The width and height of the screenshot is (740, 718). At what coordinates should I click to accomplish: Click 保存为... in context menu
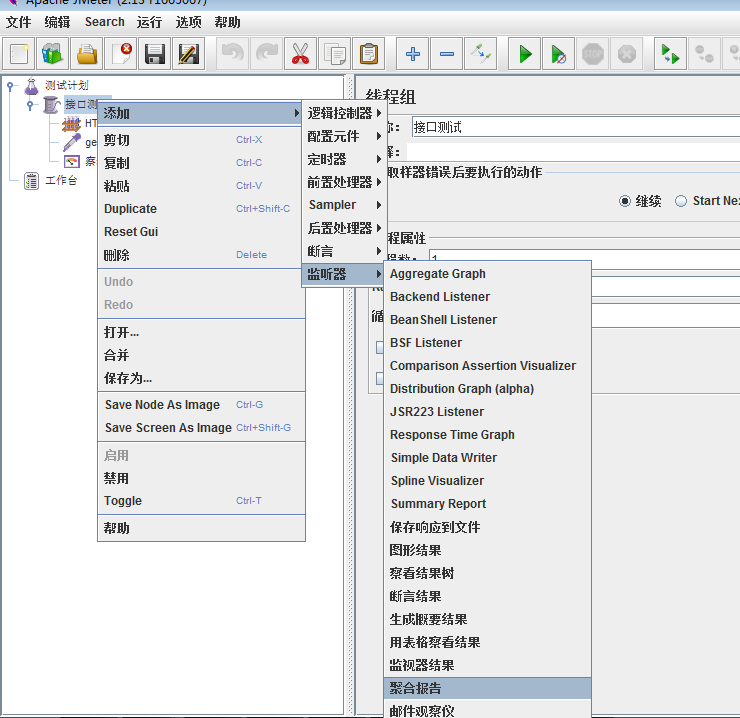202,378
